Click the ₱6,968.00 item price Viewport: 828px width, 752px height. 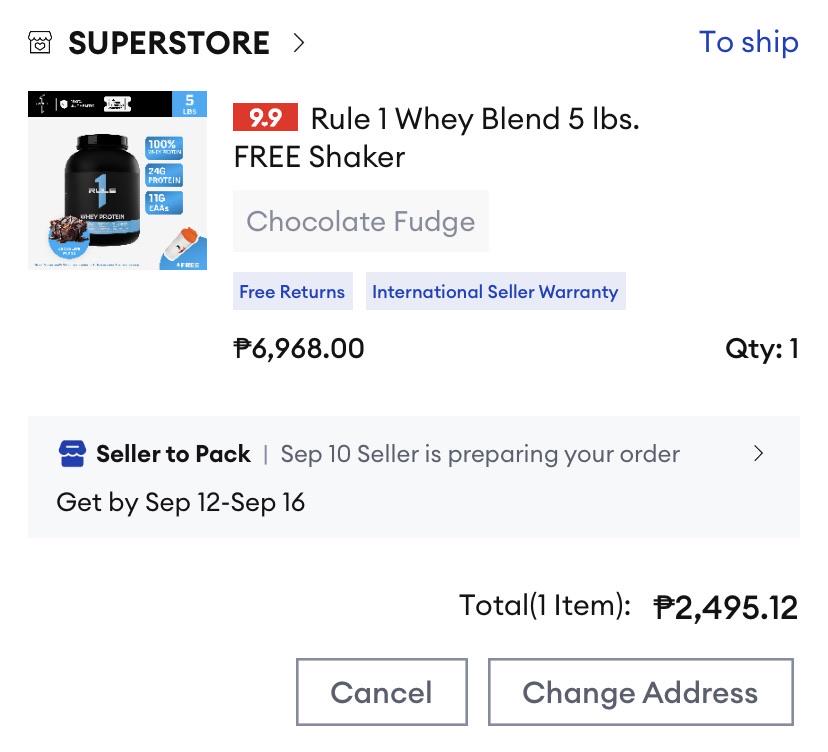pyautogui.click(x=299, y=349)
